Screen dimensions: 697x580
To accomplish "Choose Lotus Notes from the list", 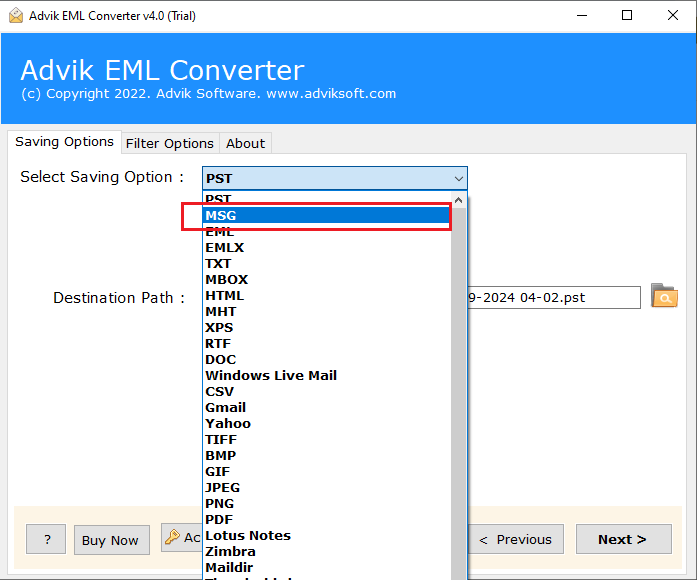I will click(x=327, y=536).
